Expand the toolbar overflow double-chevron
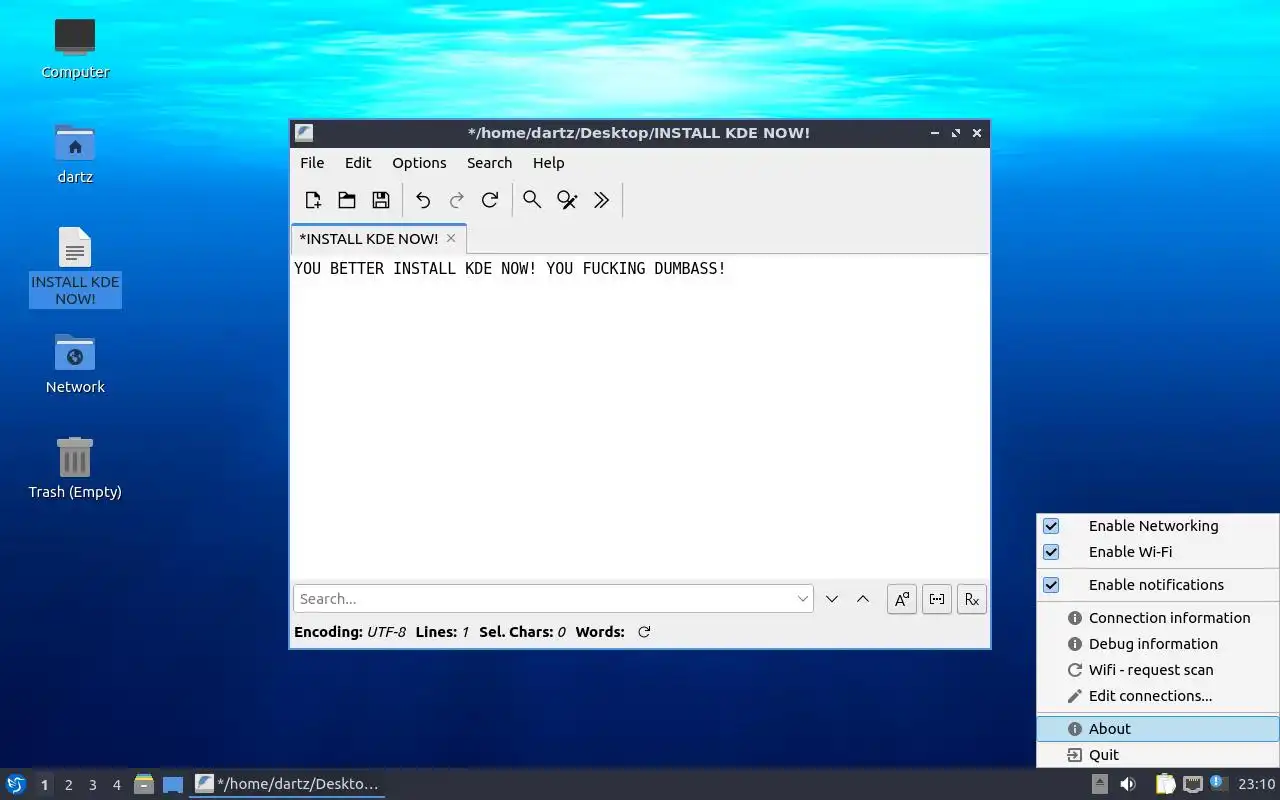Screen dimensions: 1280x800 [601, 200]
